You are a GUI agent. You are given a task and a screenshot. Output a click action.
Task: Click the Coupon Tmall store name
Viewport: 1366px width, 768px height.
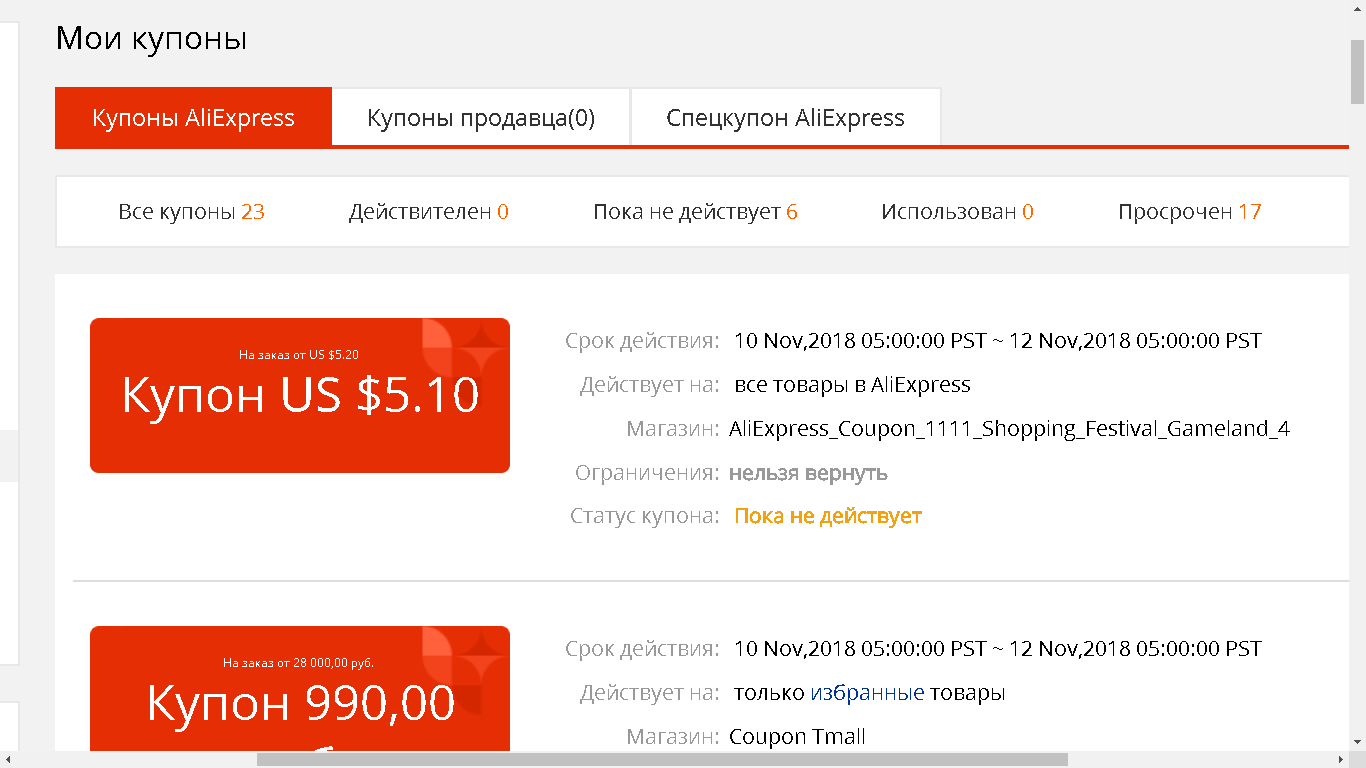tap(797, 737)
